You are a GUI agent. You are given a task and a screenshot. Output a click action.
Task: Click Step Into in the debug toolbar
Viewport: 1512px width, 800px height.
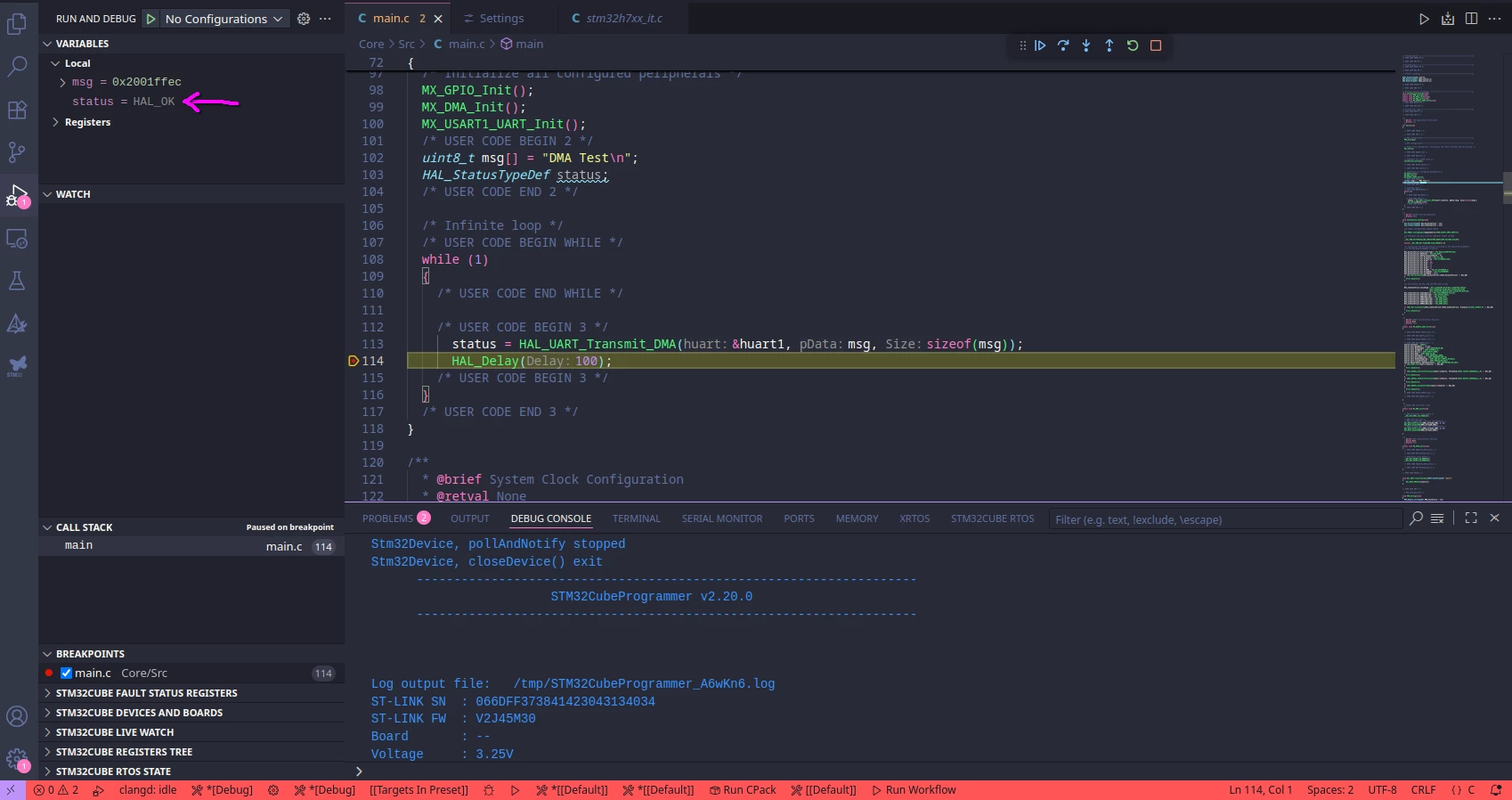click(1086, 45)
